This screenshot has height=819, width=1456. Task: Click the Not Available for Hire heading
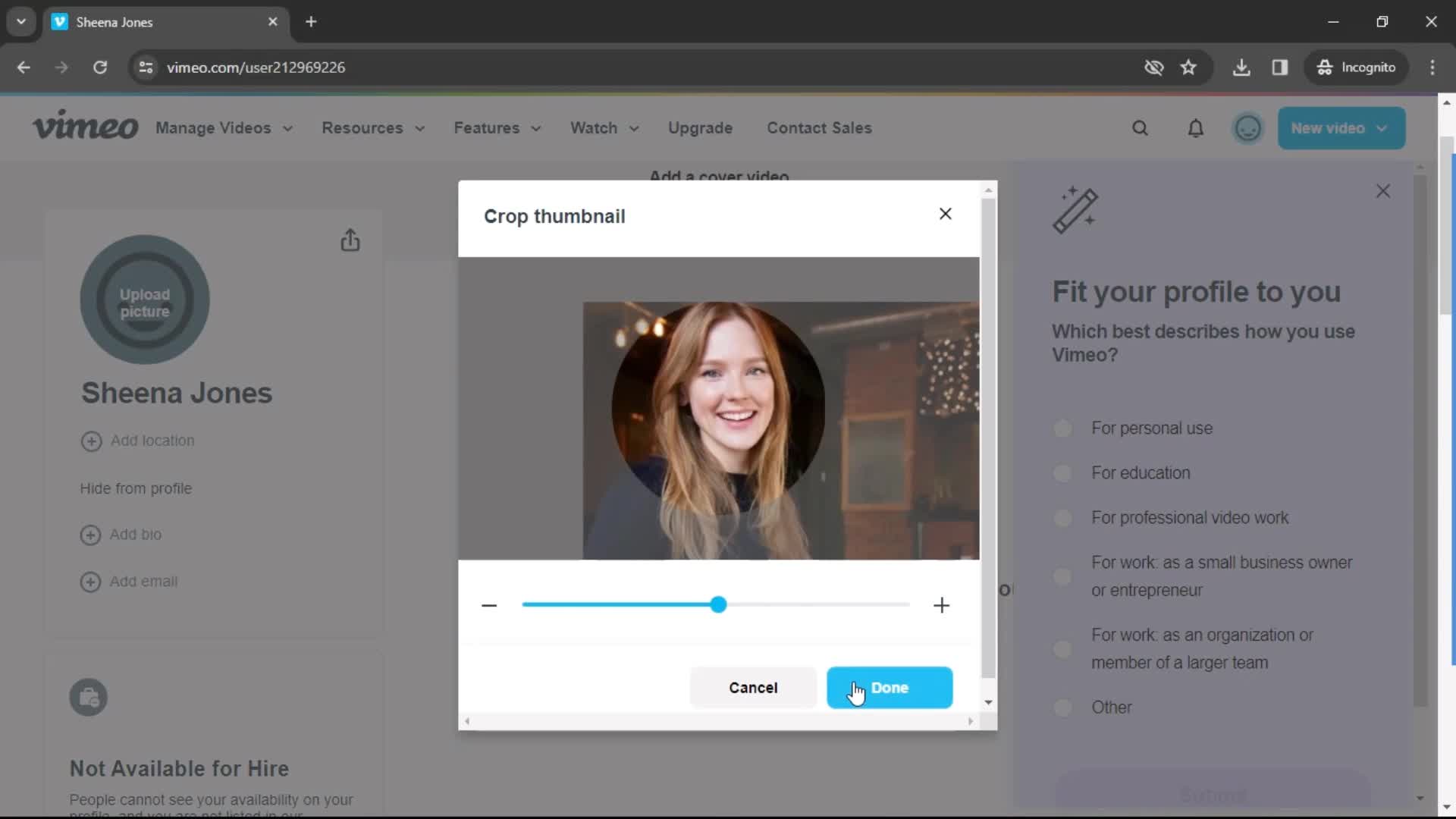click(179, 769)
